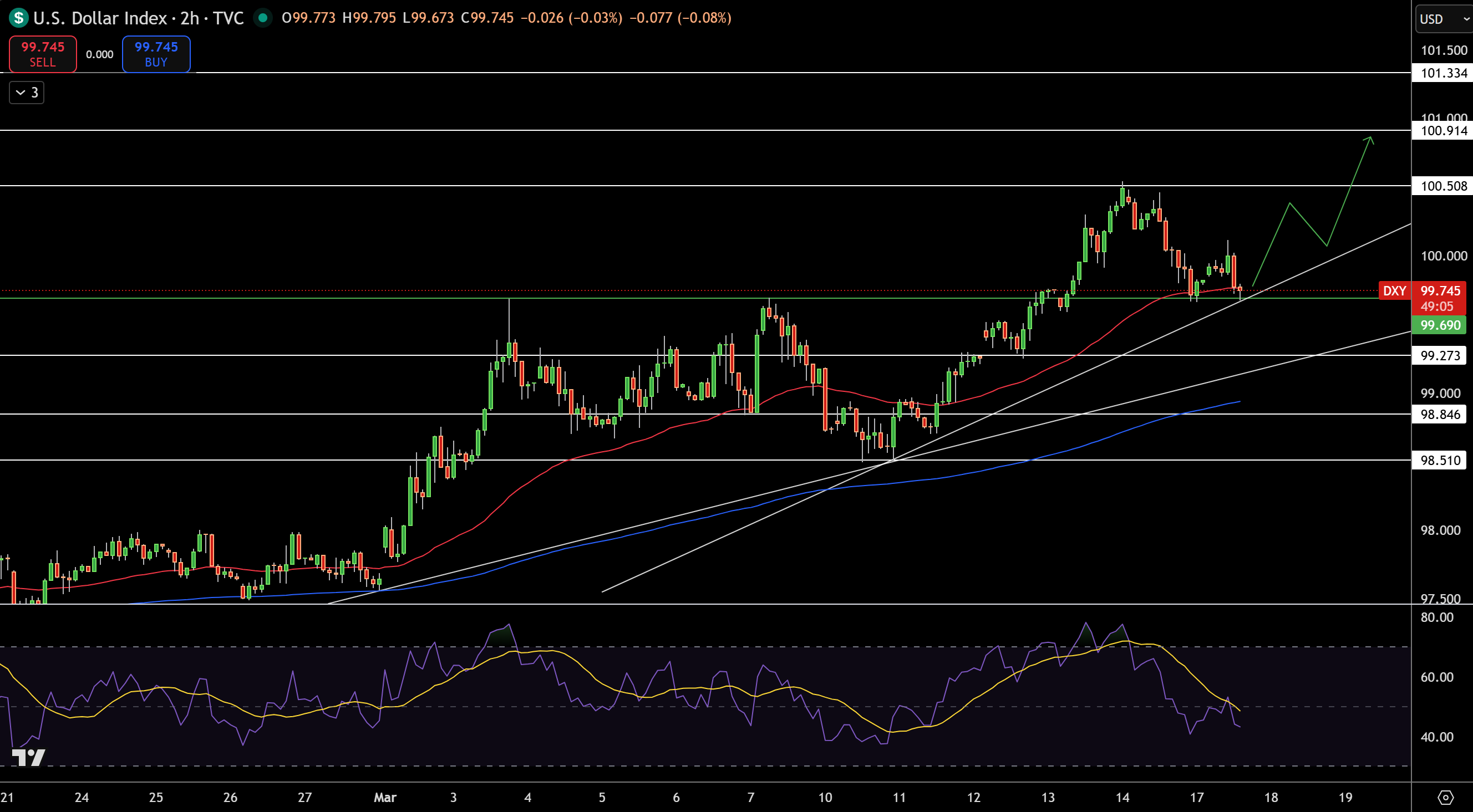1473x812 pixels.
Task: Expand the collapsed indicators legend showing 3
Action: pos(27,93)
